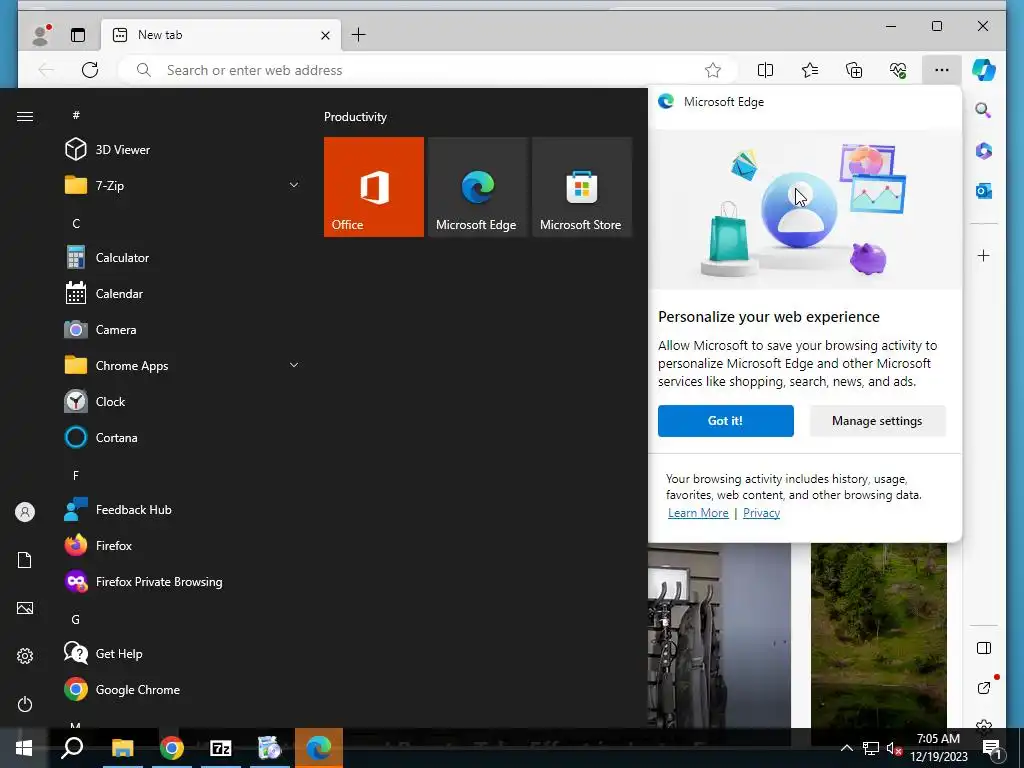Click the Microsoft Edge tile
The height and width of the screenshot is (768, 1024).
477,187
